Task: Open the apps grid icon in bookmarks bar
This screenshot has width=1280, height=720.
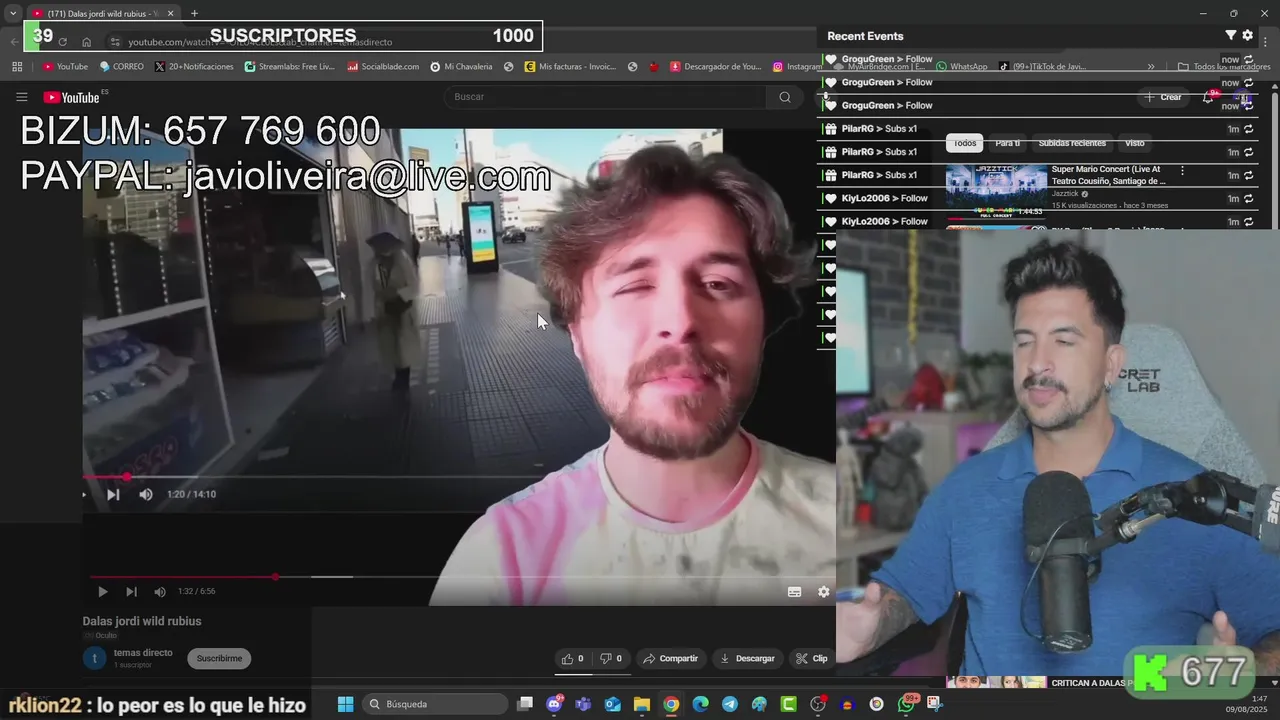Action: point(17,67)
